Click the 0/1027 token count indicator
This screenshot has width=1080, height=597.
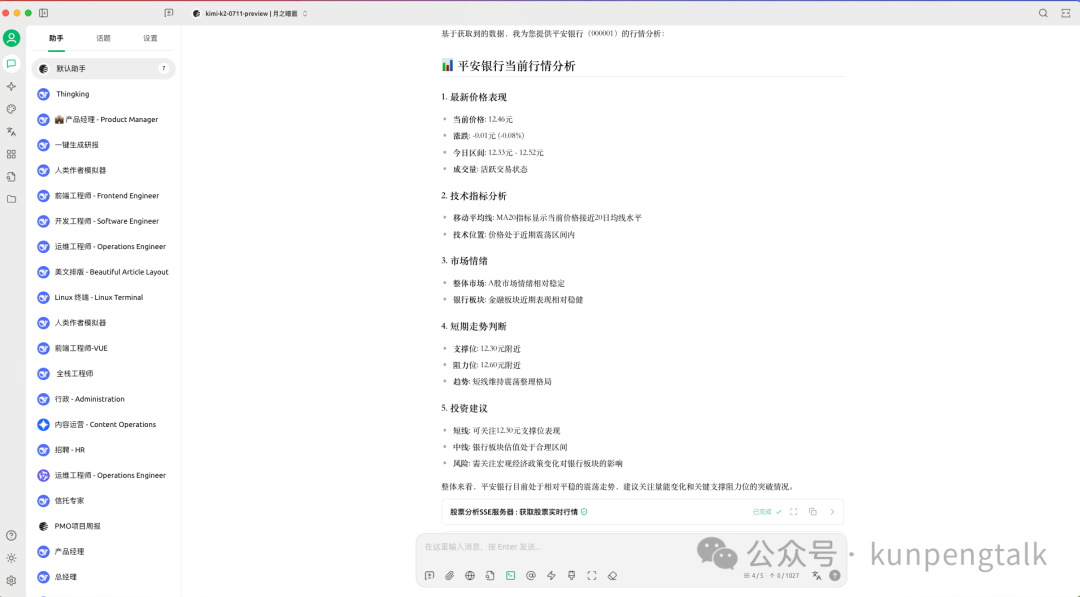785,576
